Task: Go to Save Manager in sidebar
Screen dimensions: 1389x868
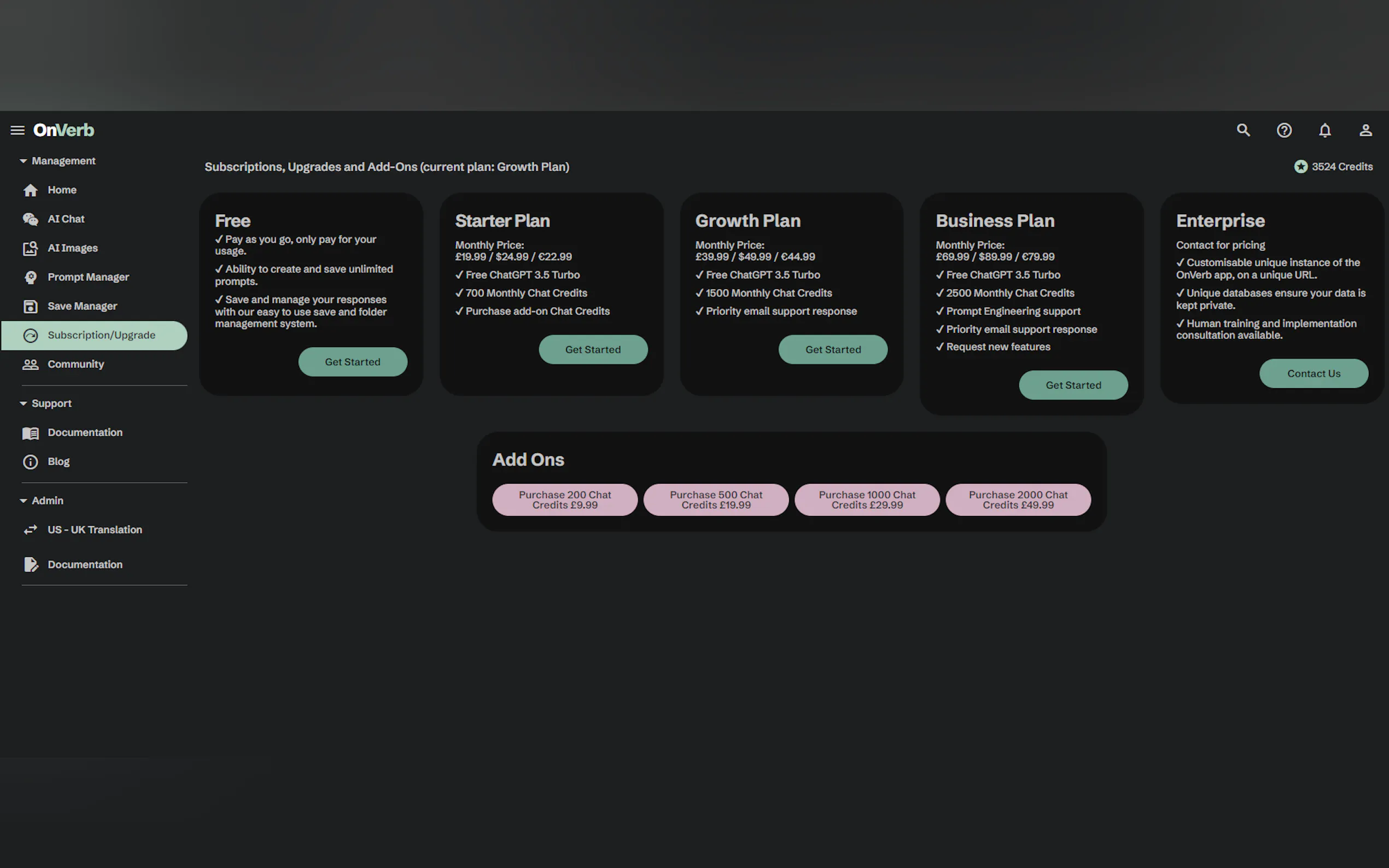Action: click(82, 306)
